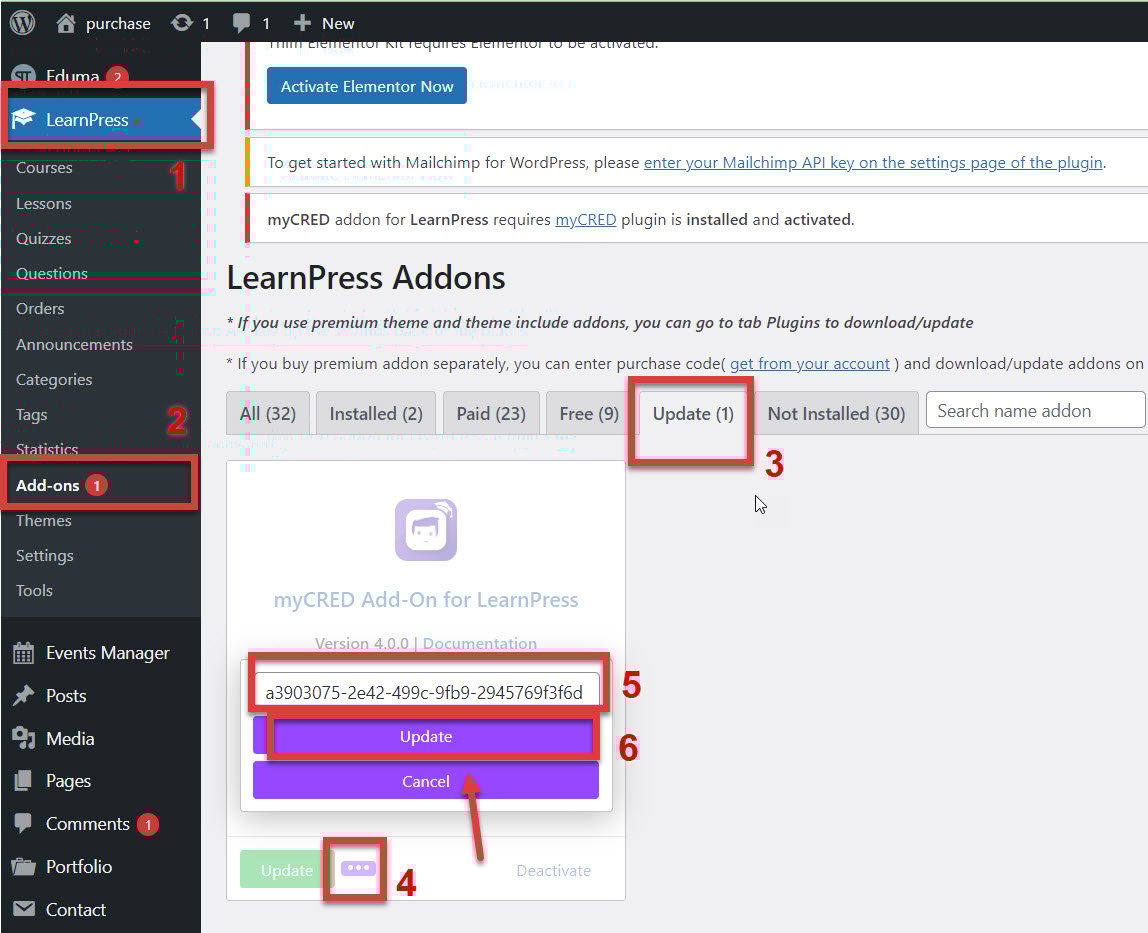Click the Posts pushpin icon
The height and width of the screenshot is (933, 1148).
pyautogui.click(x=23, y=696)
